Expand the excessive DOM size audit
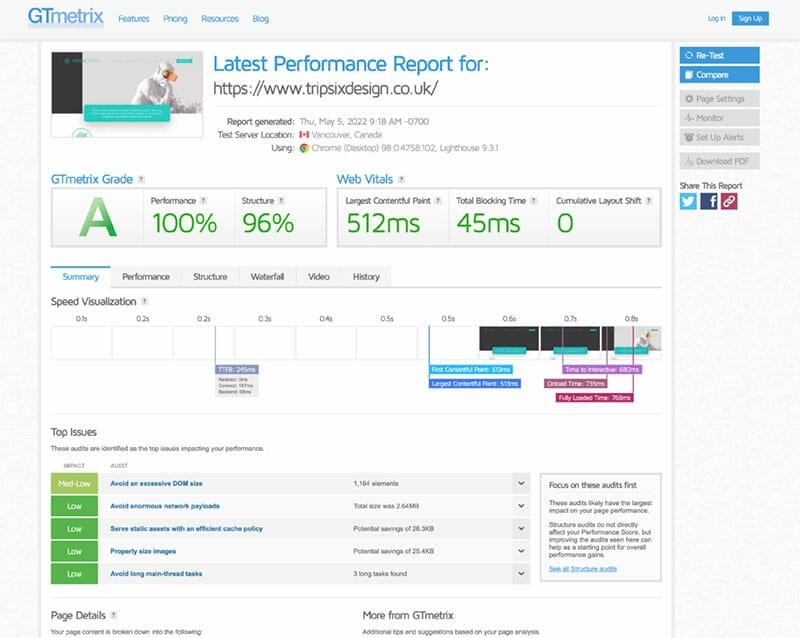Viewport: 800px width, 638px height. click(x=520, y=483)
